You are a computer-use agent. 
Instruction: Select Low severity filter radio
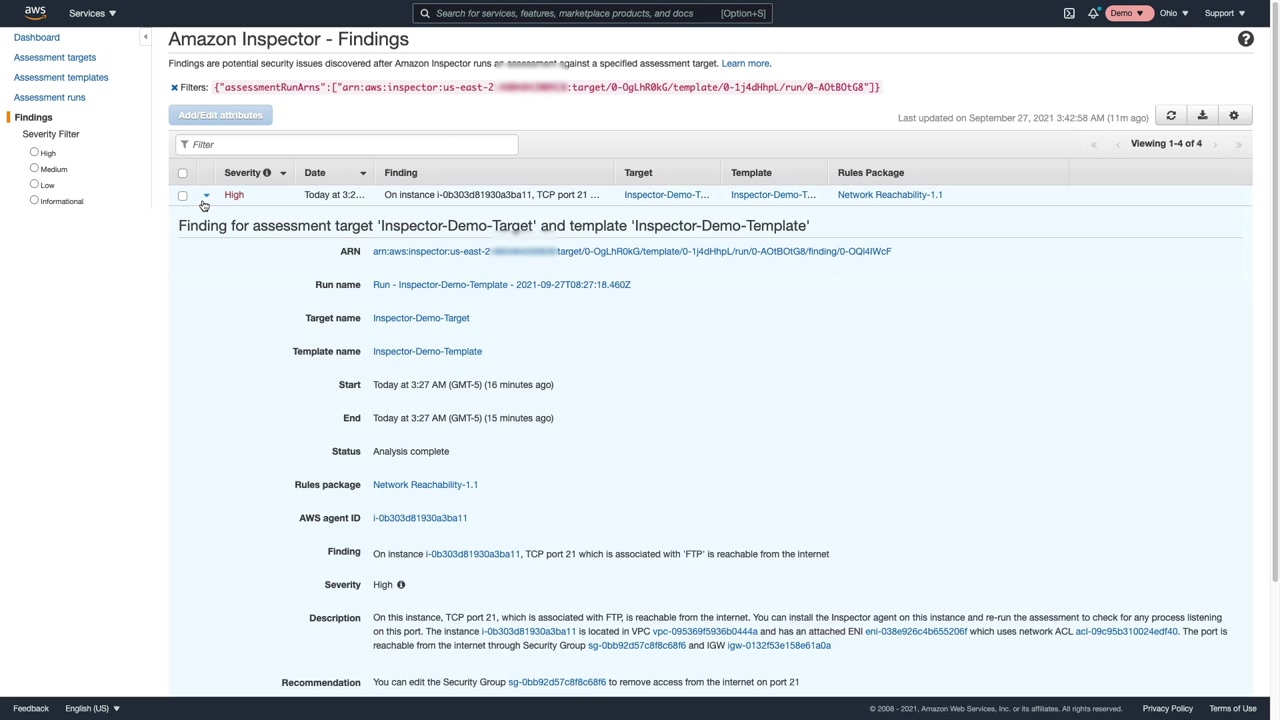[34, 184]
